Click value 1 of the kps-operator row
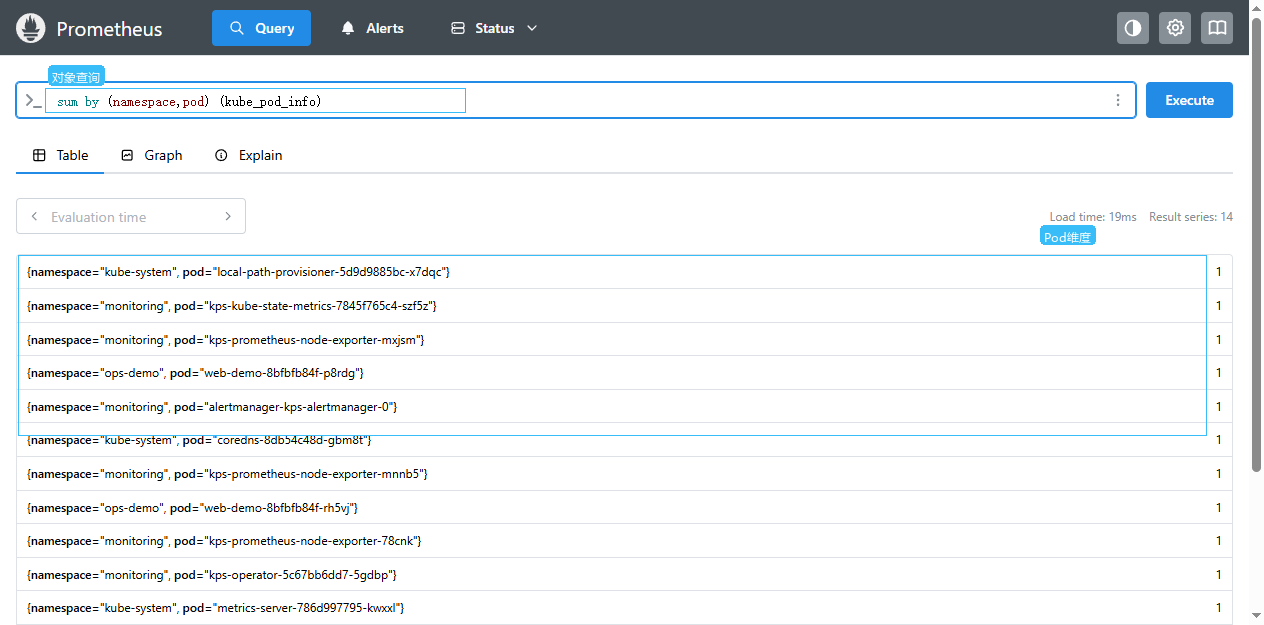 click(x=1219, y=575)
